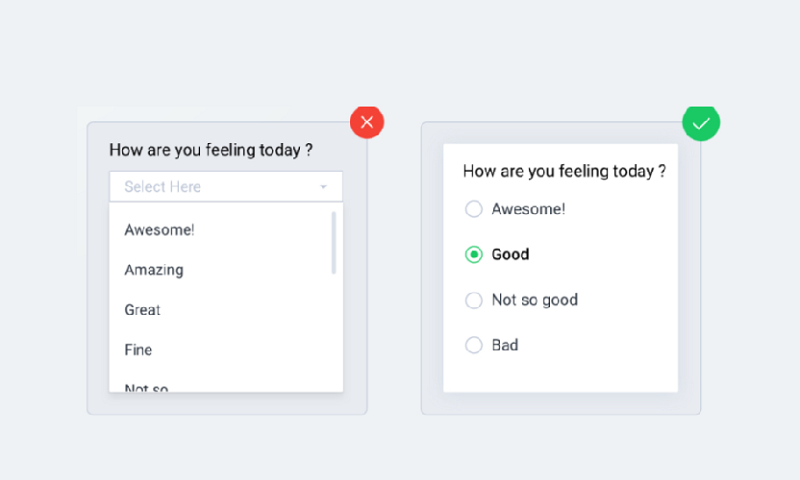Select the Good radio button
Viewport: 800px width, 480px height.
point(473,254)
